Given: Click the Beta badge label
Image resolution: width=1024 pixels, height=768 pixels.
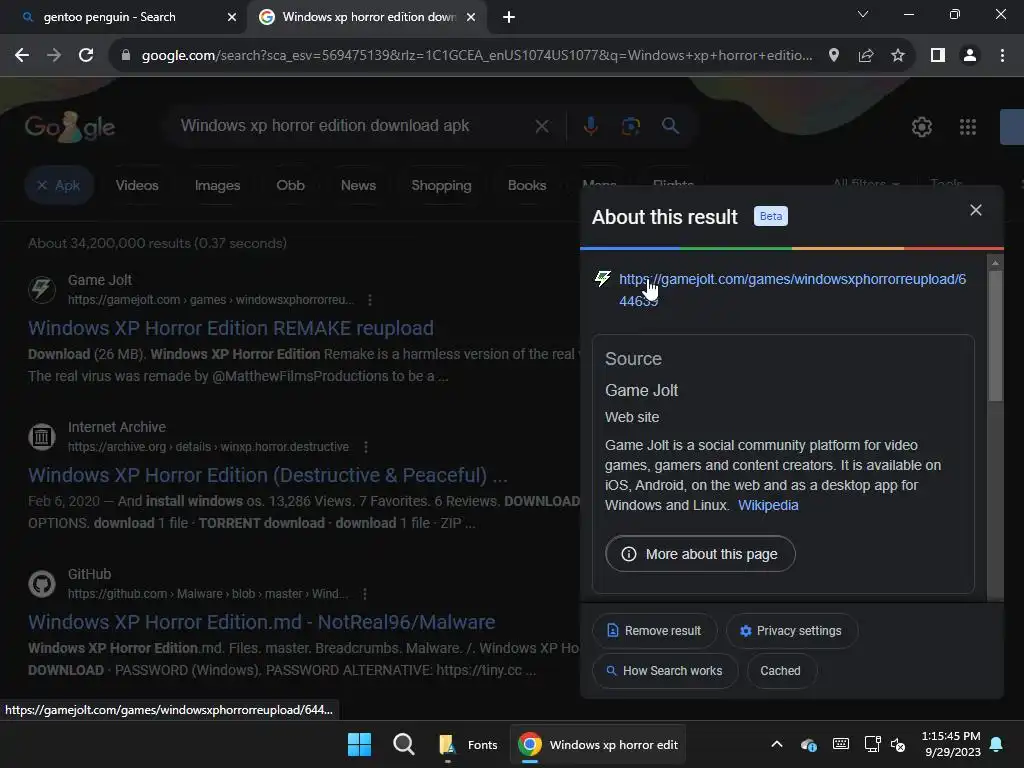Looking at the screenshot, I should pos(771,216).
